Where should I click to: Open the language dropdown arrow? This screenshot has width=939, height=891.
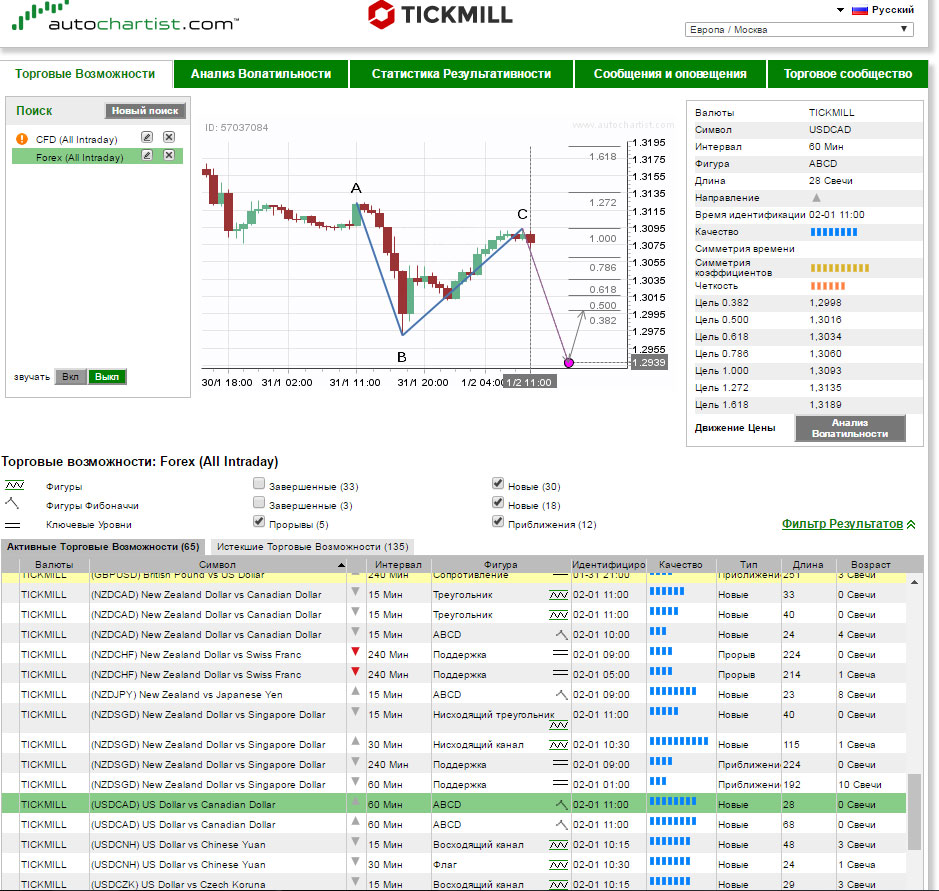click(840, 10)
